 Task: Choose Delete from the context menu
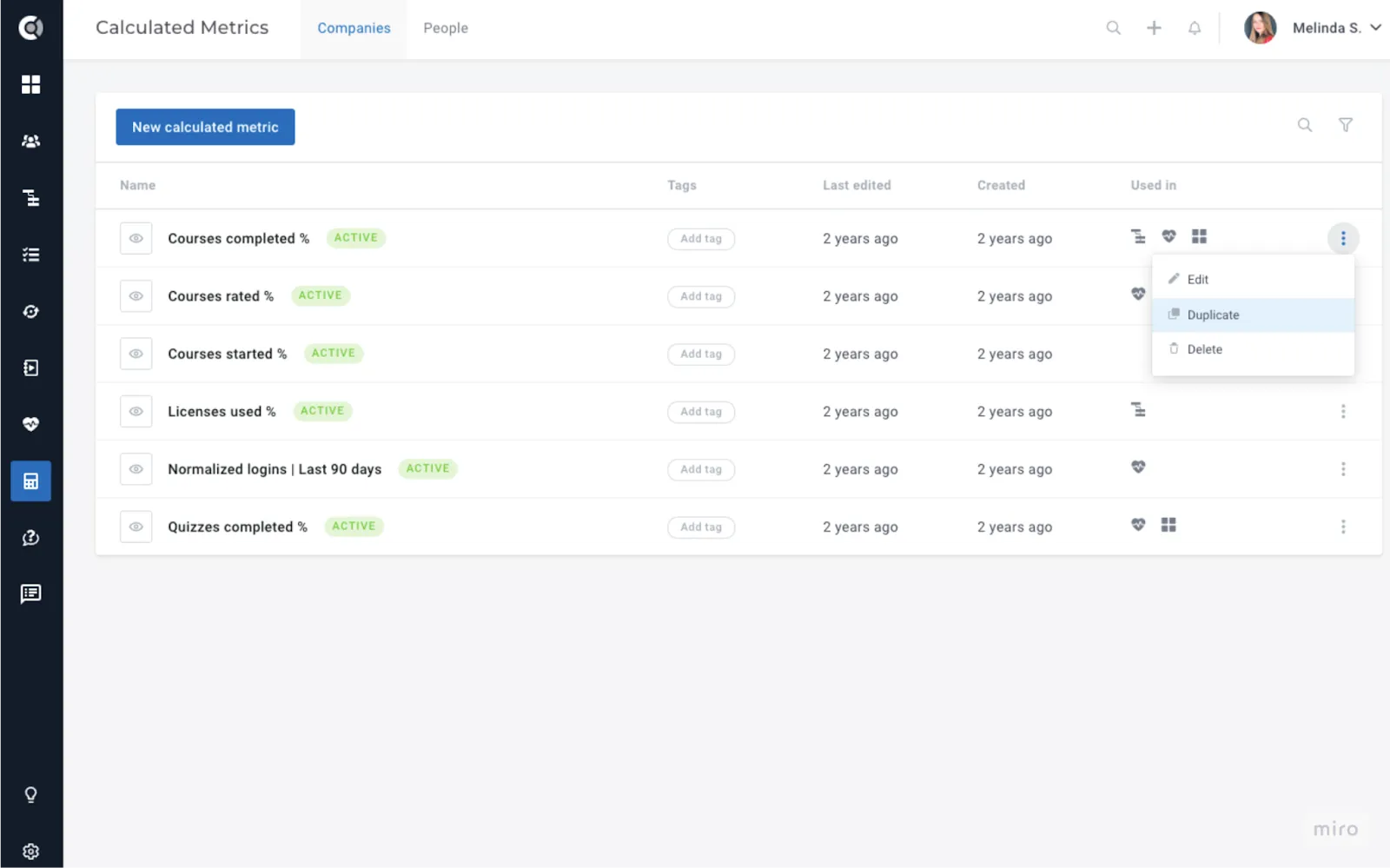click(1253, 349)
